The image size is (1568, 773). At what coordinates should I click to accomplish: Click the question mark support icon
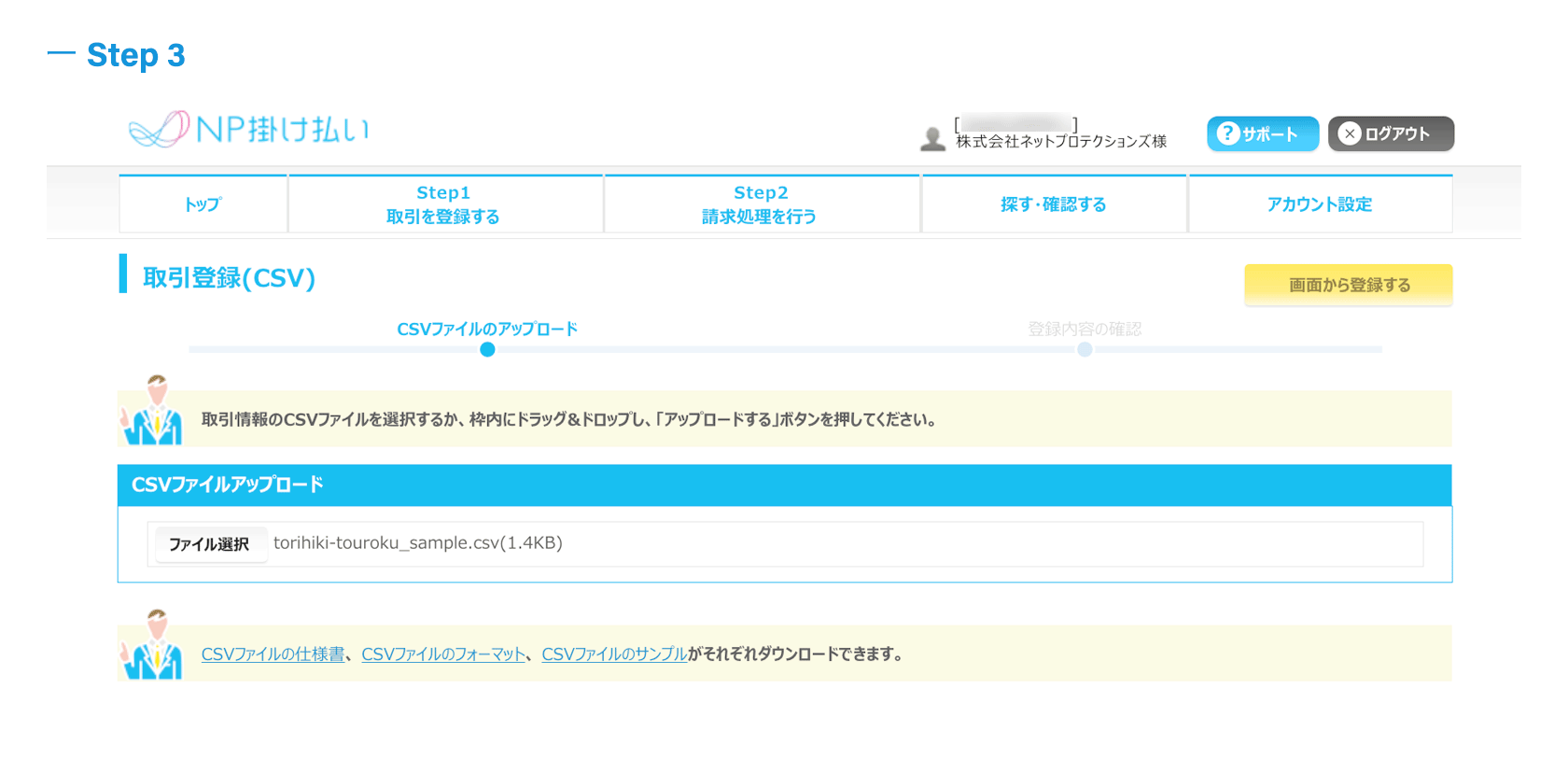pyautogui.click(x=1228, y=134)
